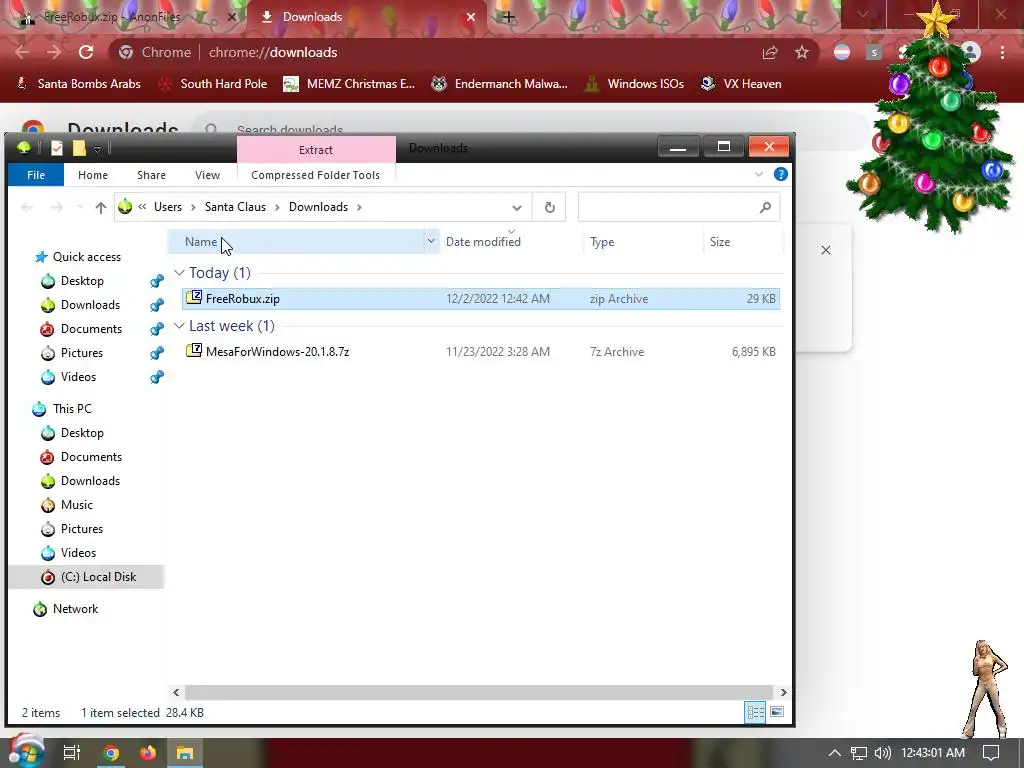1024x768 pixels.
Task: Open the Windows ISOs bookmark
Action: (635, 84)
